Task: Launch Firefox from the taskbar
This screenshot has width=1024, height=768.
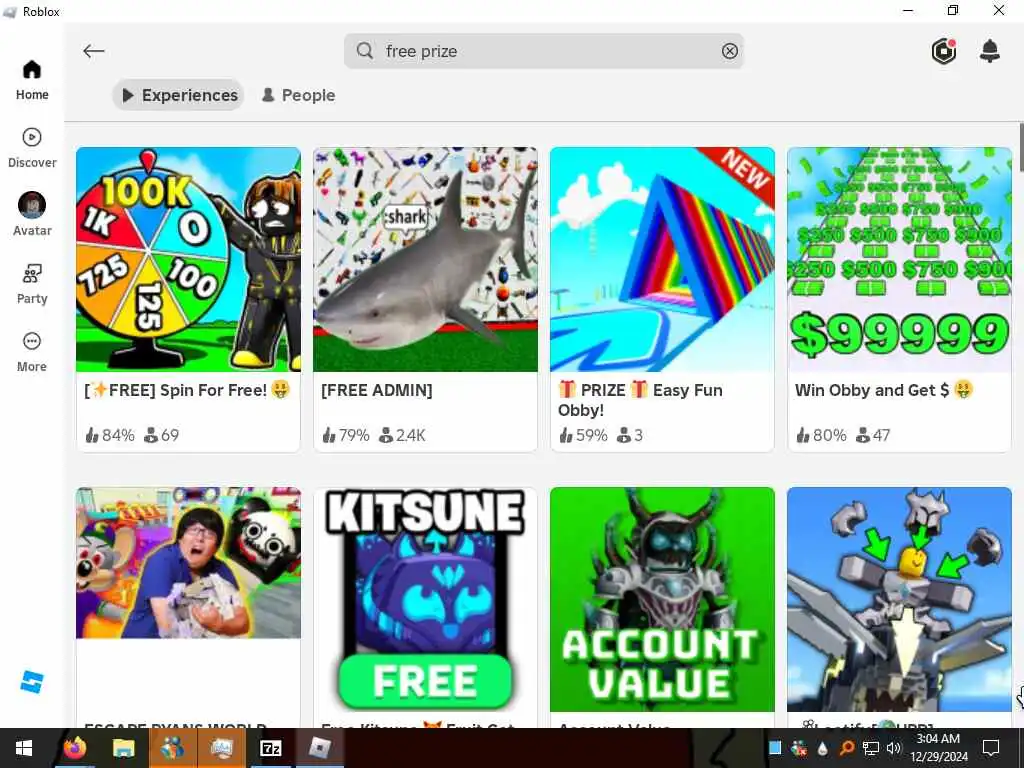Action: click(x=75, y=748)
